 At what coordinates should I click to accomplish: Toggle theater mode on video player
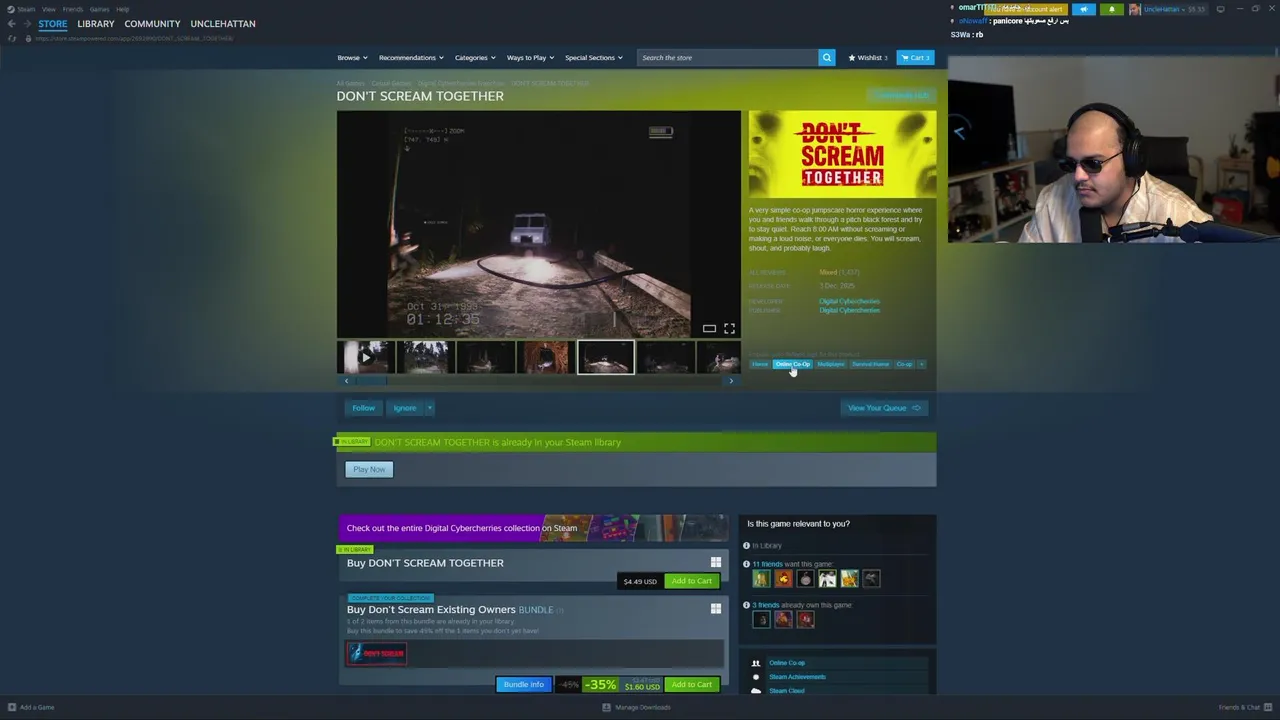709,329
